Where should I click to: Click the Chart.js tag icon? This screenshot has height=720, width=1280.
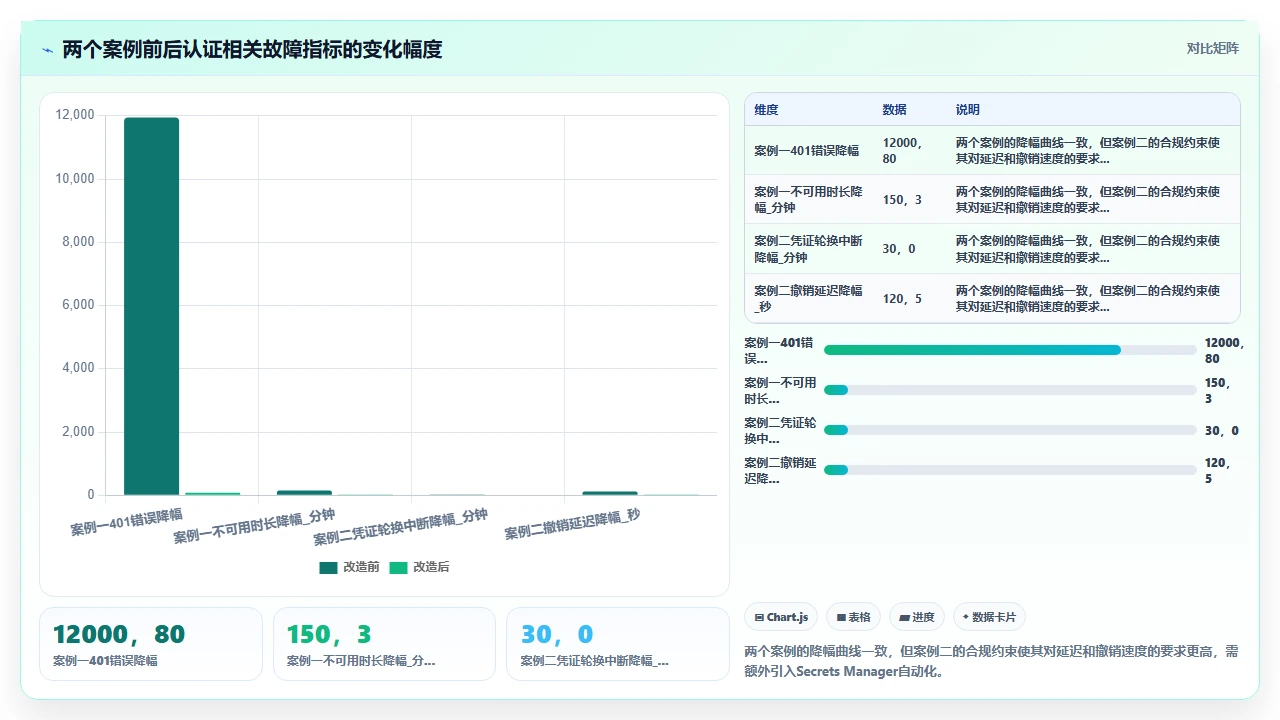[760, 617]
